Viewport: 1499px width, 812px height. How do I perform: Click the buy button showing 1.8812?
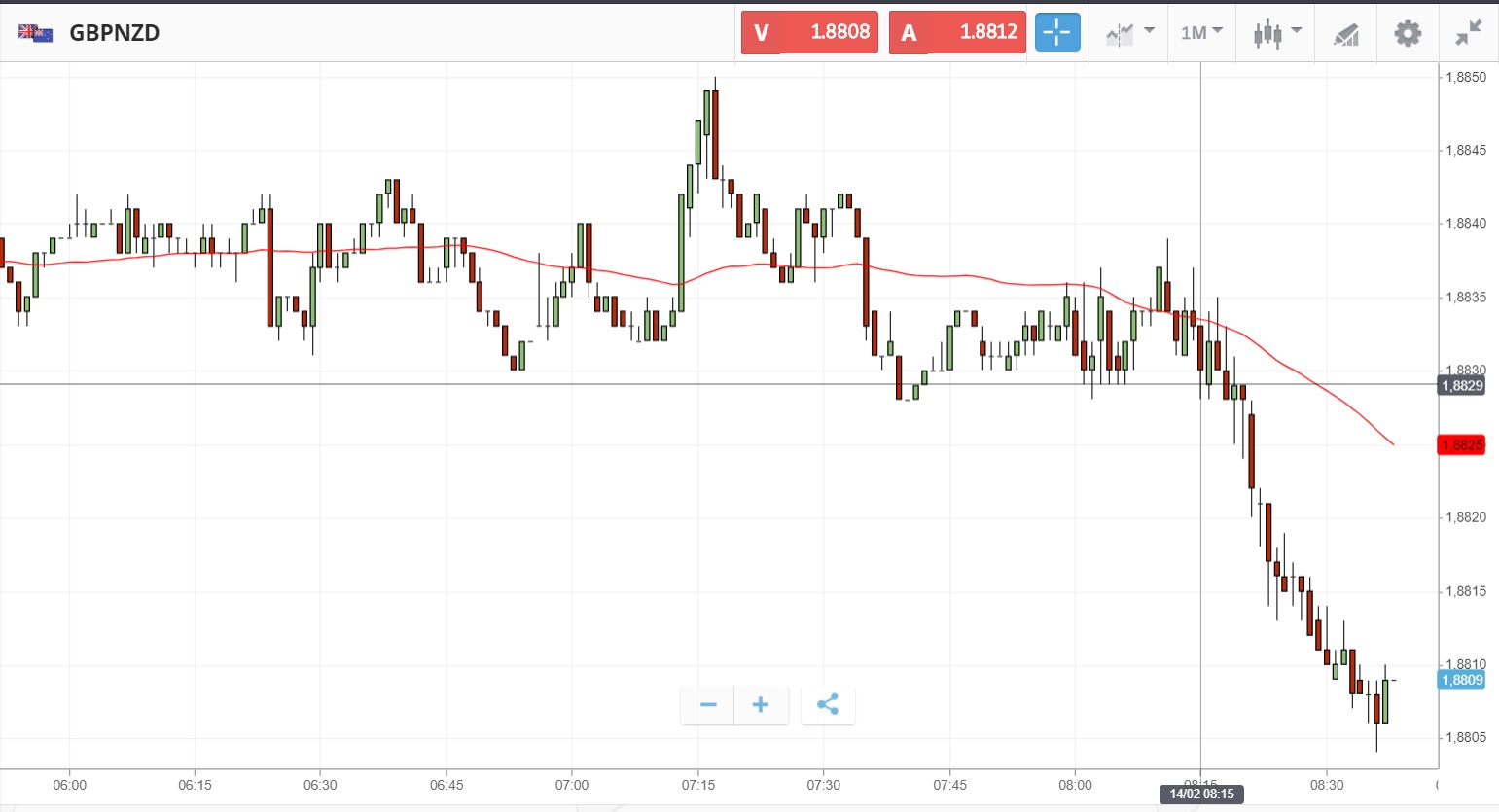(957, 32)
